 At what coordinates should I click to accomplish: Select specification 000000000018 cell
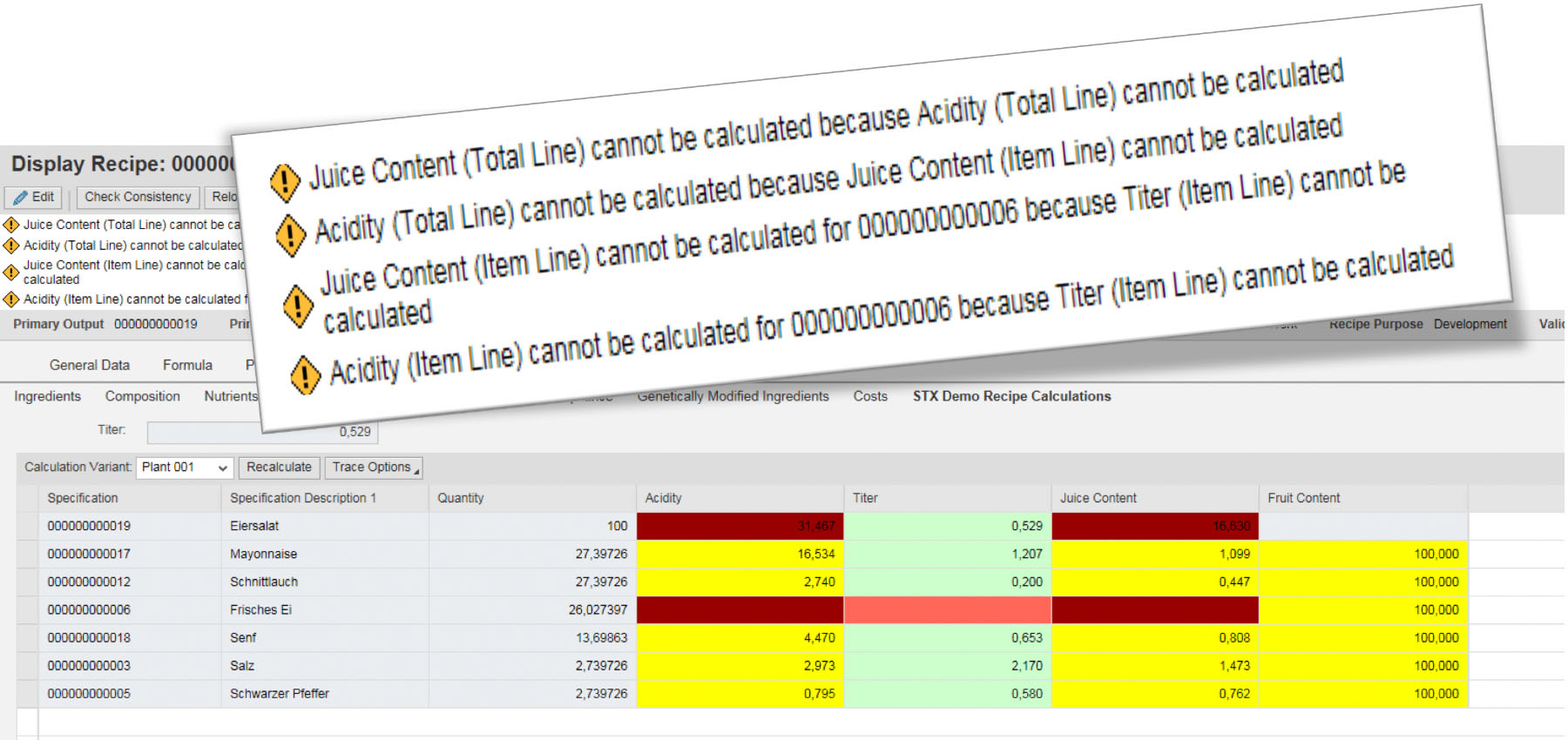point(130,637)
